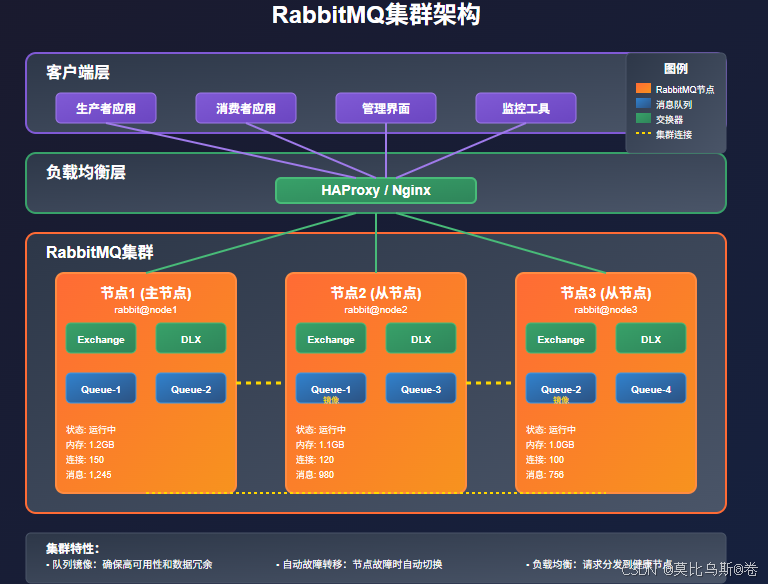Click the 集群连接 legend label

(x=674, y=135)
